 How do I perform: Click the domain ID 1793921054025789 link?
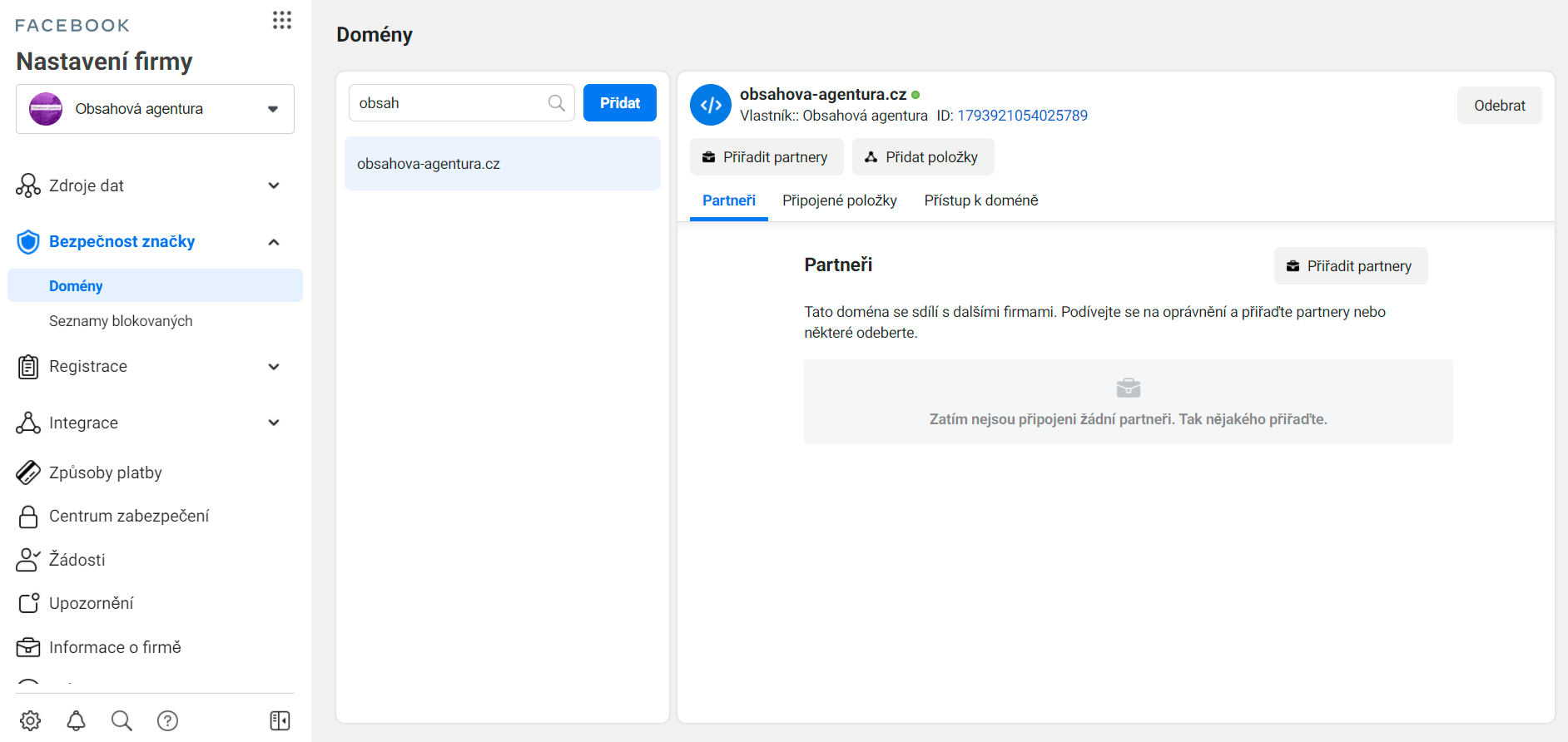pos(1022,116)
